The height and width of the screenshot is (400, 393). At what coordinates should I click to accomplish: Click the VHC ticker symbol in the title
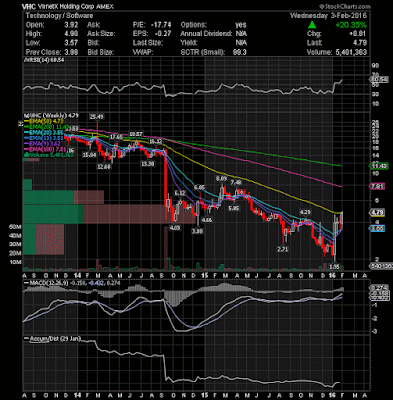(x=29, y=7)
